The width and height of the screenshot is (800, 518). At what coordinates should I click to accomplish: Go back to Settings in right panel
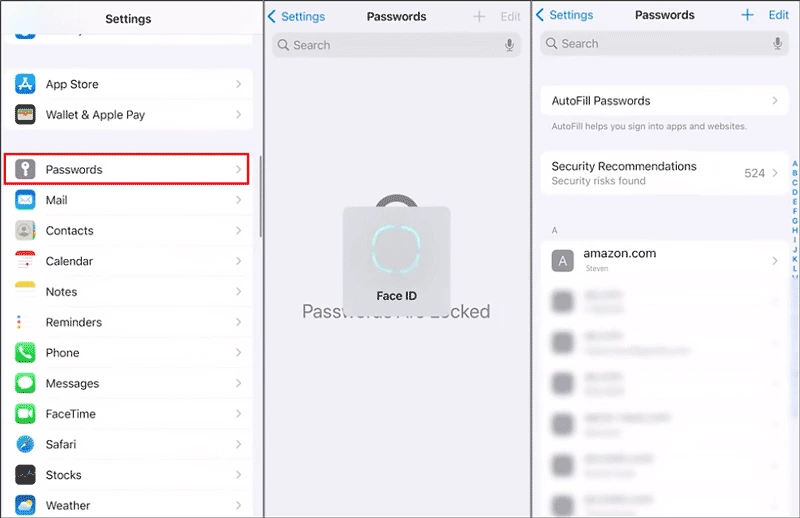(x=567, y=15)
